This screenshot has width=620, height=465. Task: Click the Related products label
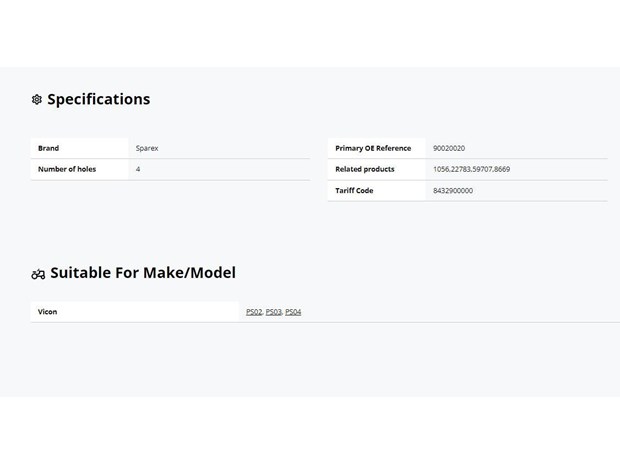[x=365, y=169]
